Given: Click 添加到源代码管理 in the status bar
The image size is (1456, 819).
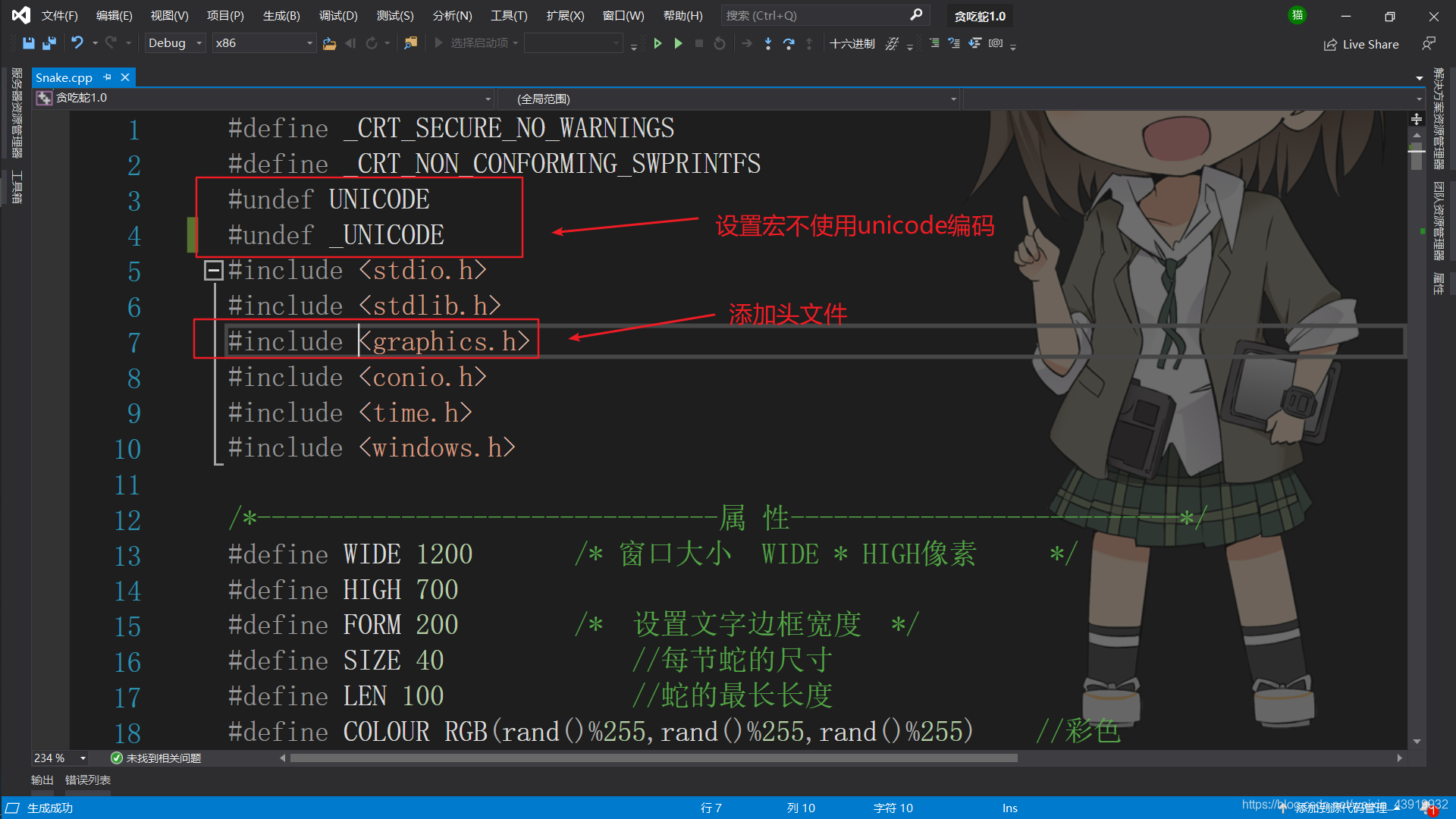Looking at the screenshot, I should tap(1341, 808).
